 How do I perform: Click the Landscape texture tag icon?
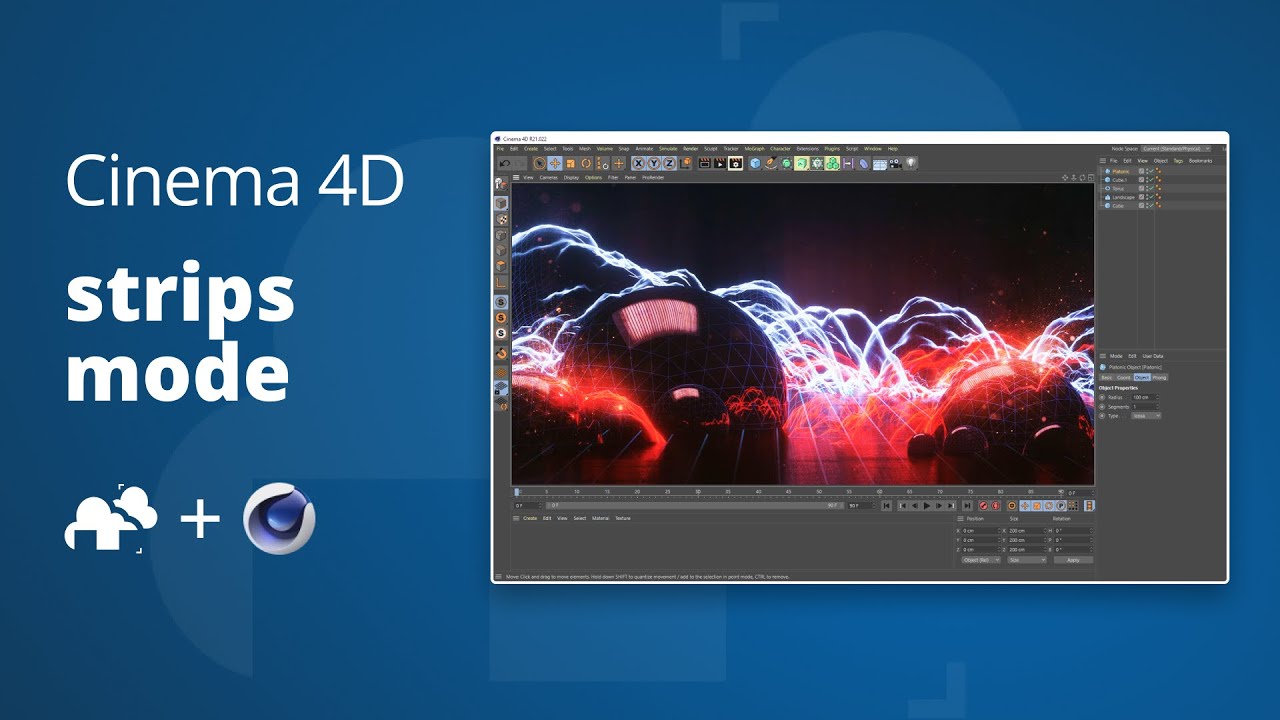coord(1158,197)
